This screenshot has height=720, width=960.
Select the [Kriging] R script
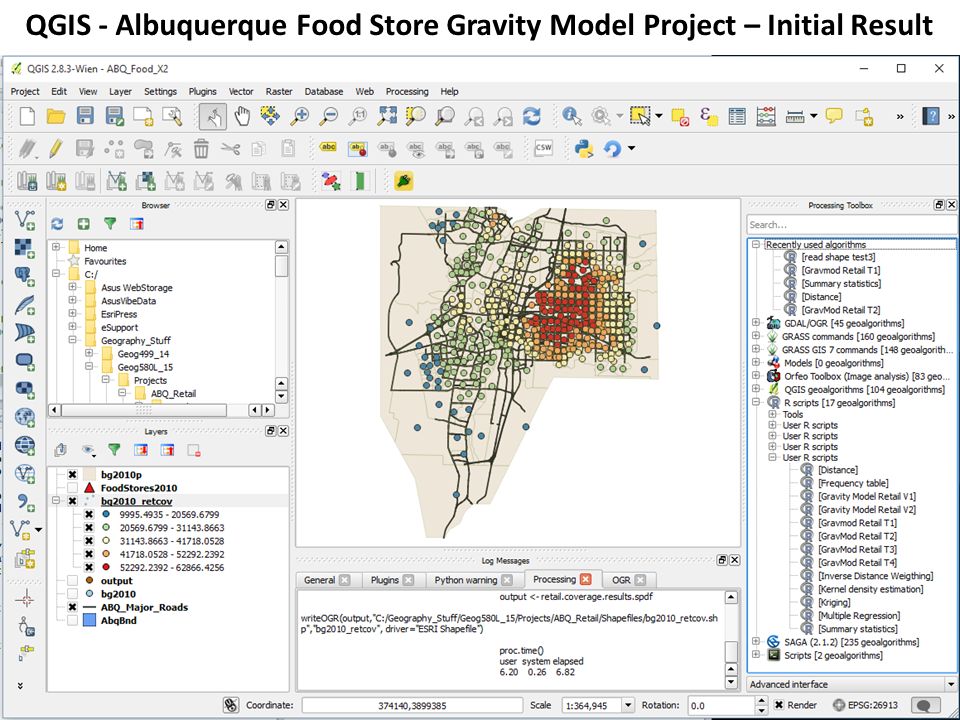(x=834, y=602)
